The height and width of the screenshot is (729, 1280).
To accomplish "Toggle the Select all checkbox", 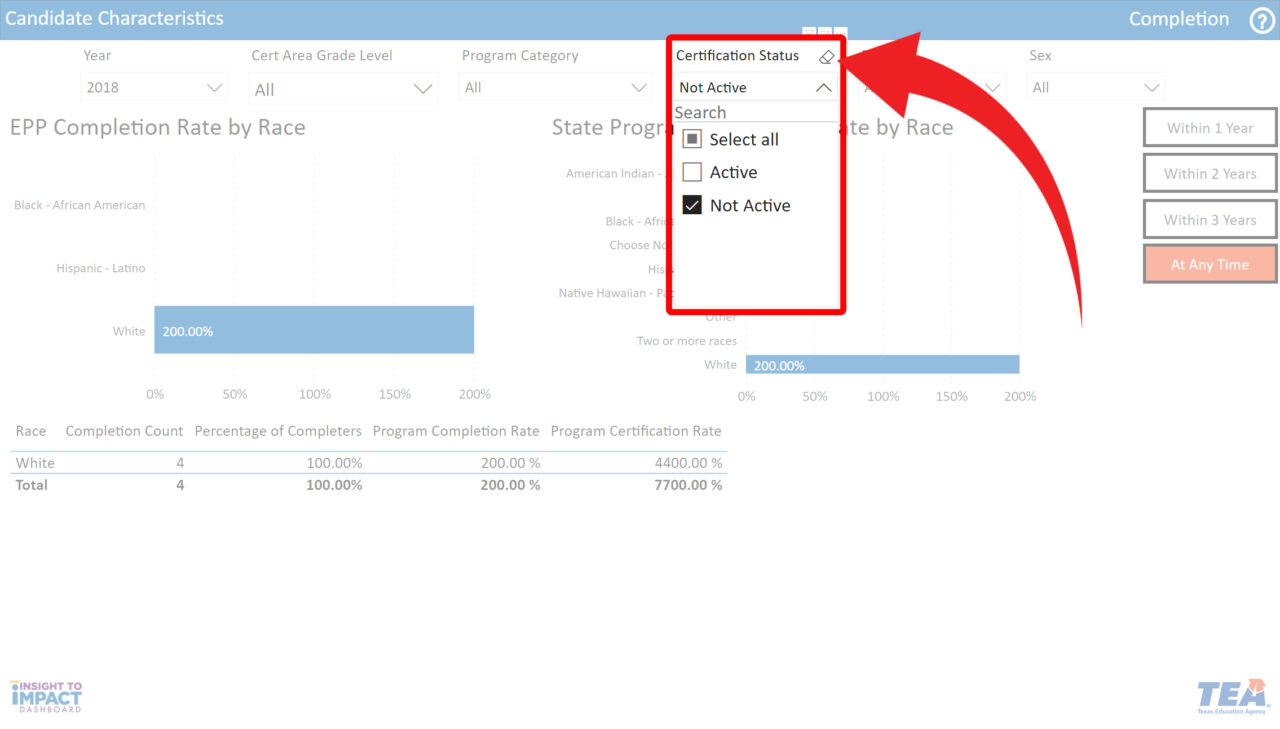I will (x=692, y=140).
